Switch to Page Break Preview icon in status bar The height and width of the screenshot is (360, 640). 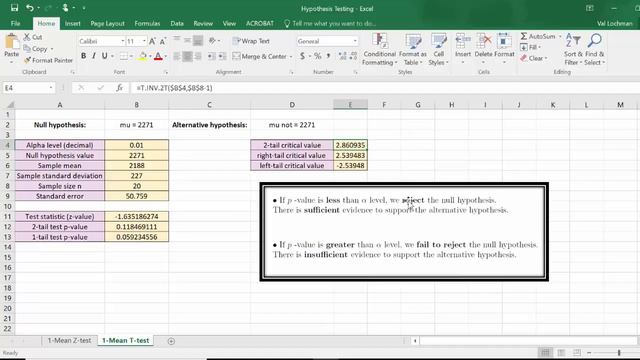click(576, 353)
